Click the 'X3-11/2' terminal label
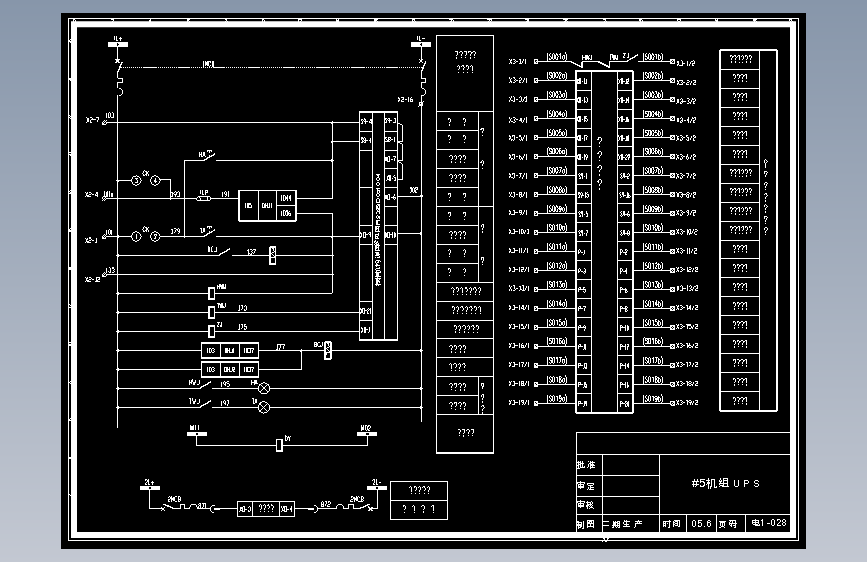The image size is (867, 562). pos(687,251)
